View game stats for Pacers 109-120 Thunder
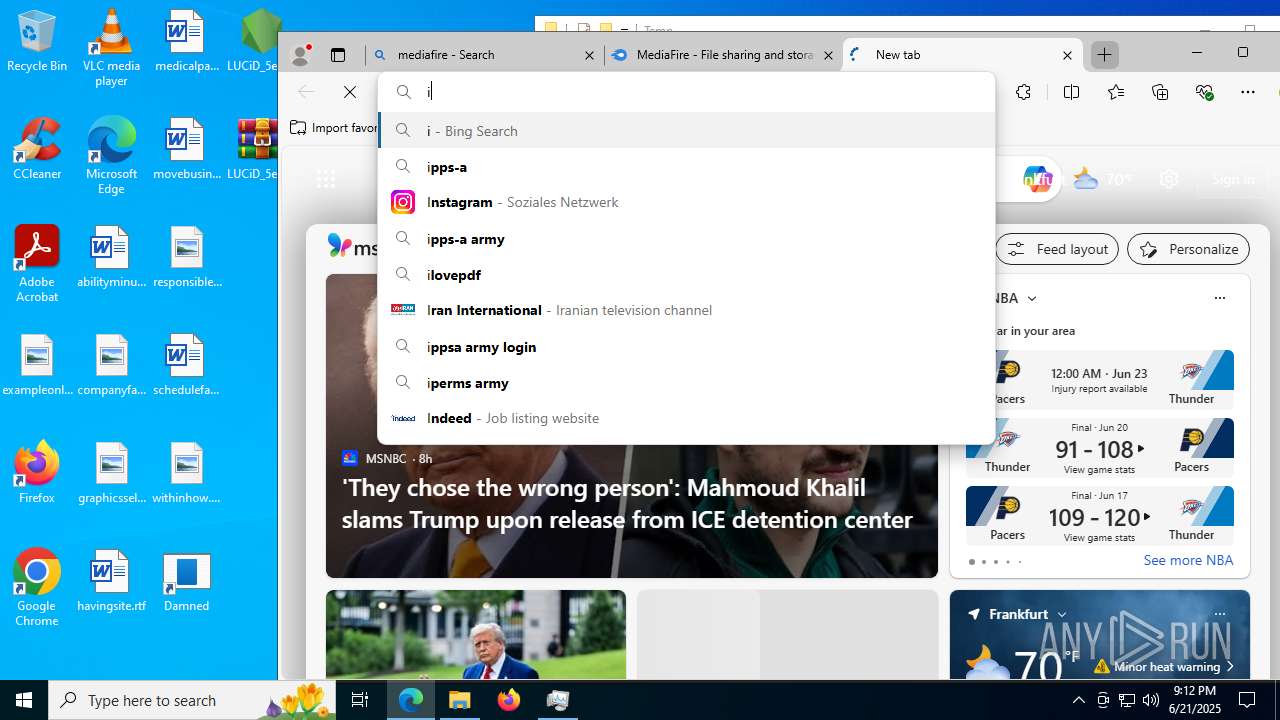Image resolution: width=1280 pixels, height=720 pixels. tap(1099, 537)
